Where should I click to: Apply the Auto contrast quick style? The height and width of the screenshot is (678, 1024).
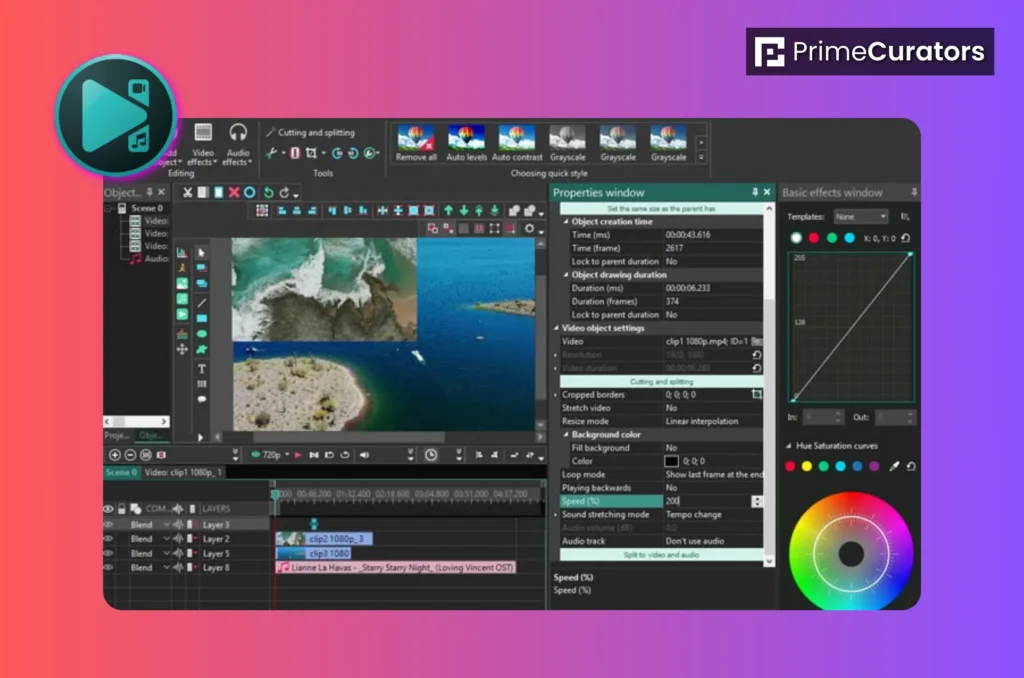516,140
